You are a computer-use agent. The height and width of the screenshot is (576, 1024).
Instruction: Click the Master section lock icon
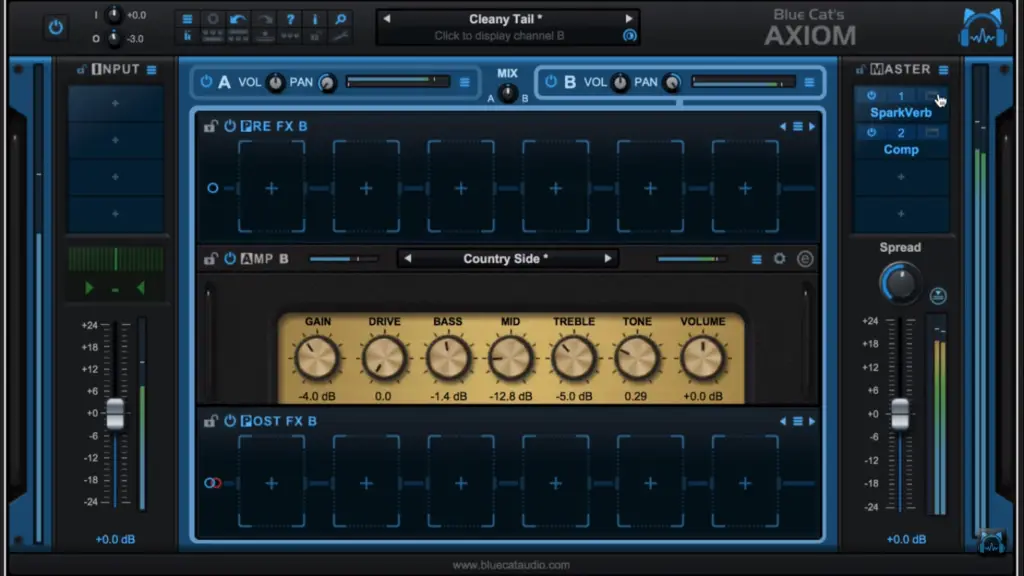click(861, 69)
